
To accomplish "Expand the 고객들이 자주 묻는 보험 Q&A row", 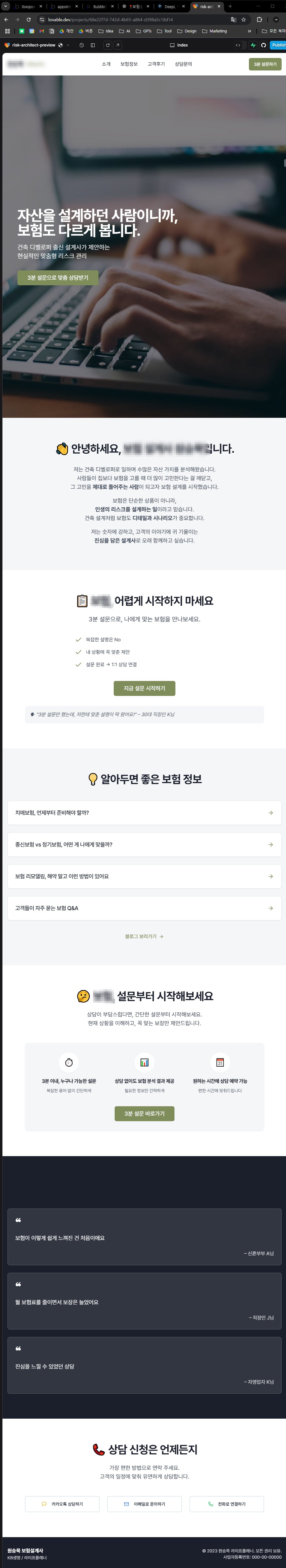I will coord(144,908).
